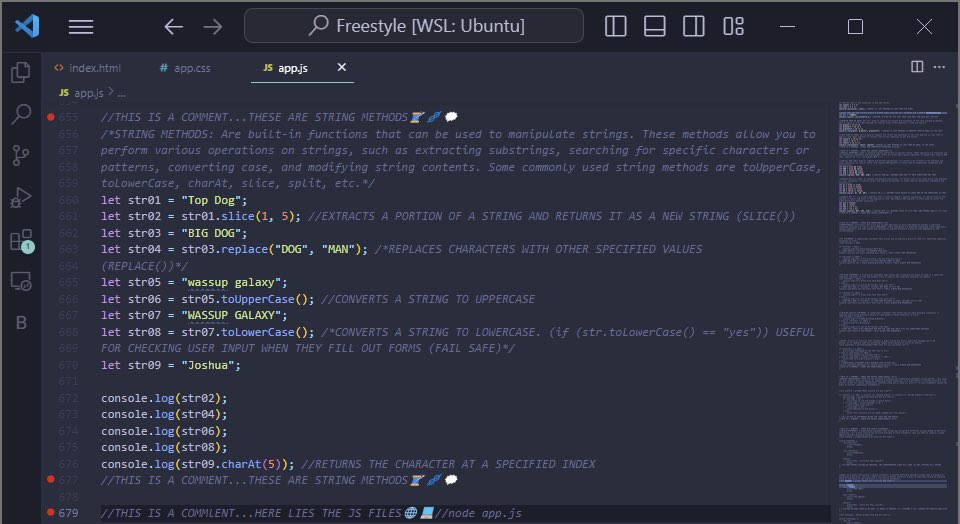Open the Source Control view
Screen dimensions: 960x524
pyautogui.click(x=21, y=155)
